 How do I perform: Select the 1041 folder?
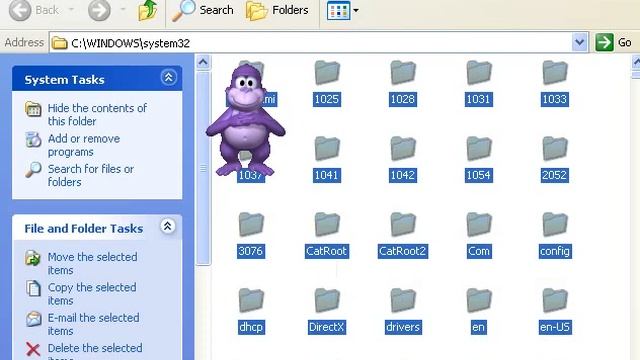327,159
